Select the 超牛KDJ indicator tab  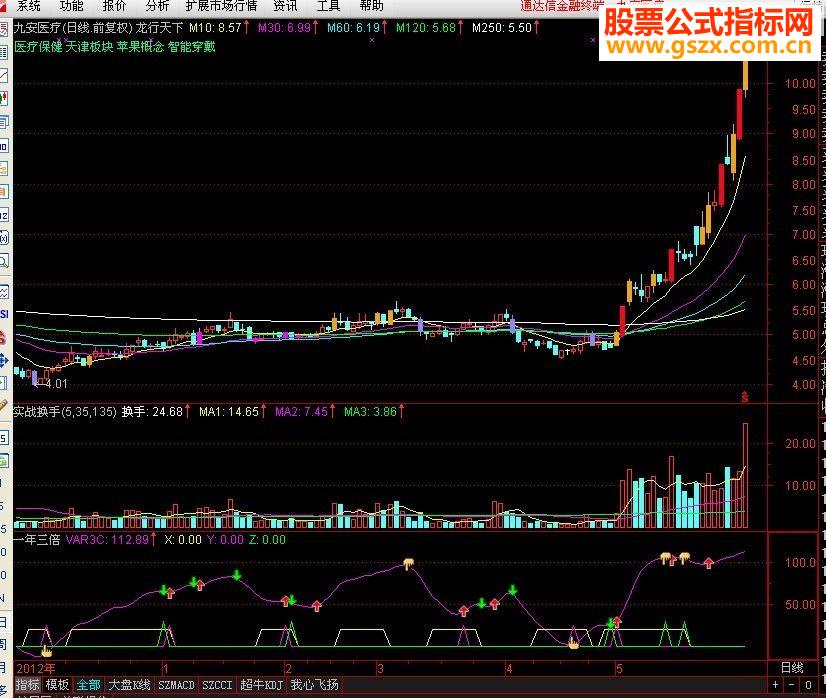(x=261, y=685)
